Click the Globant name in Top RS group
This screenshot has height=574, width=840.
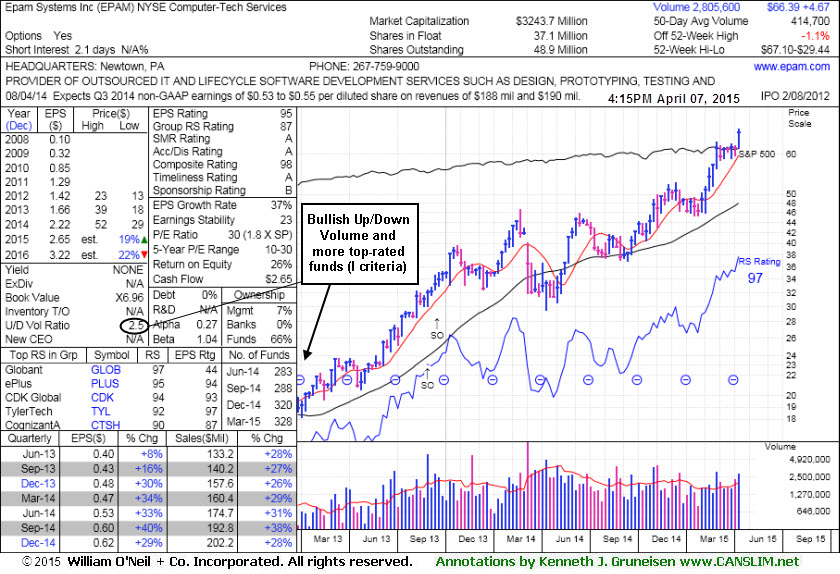(x=24, y=370)
